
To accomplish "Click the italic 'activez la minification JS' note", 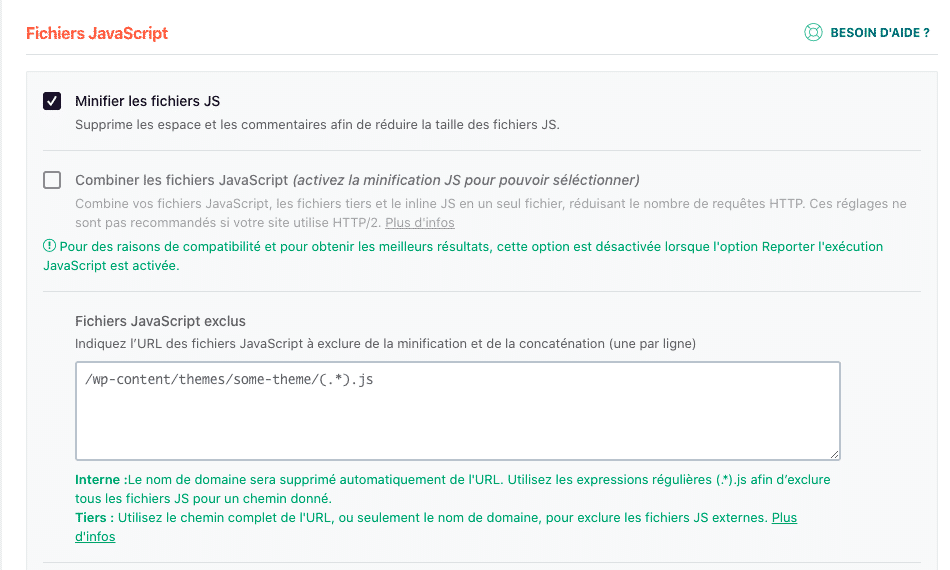I will pos(466,180).
